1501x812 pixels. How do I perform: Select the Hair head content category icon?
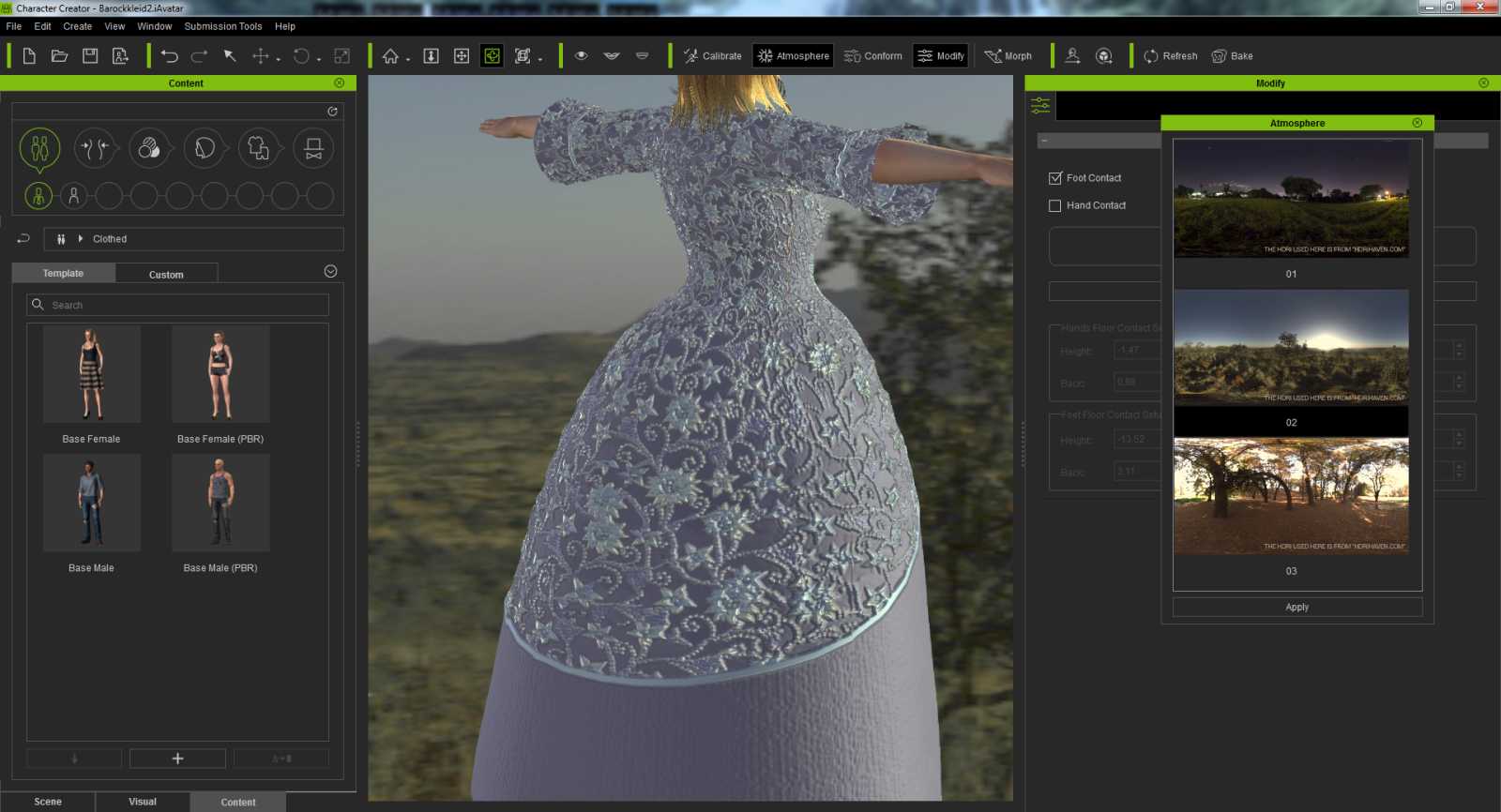205,148
